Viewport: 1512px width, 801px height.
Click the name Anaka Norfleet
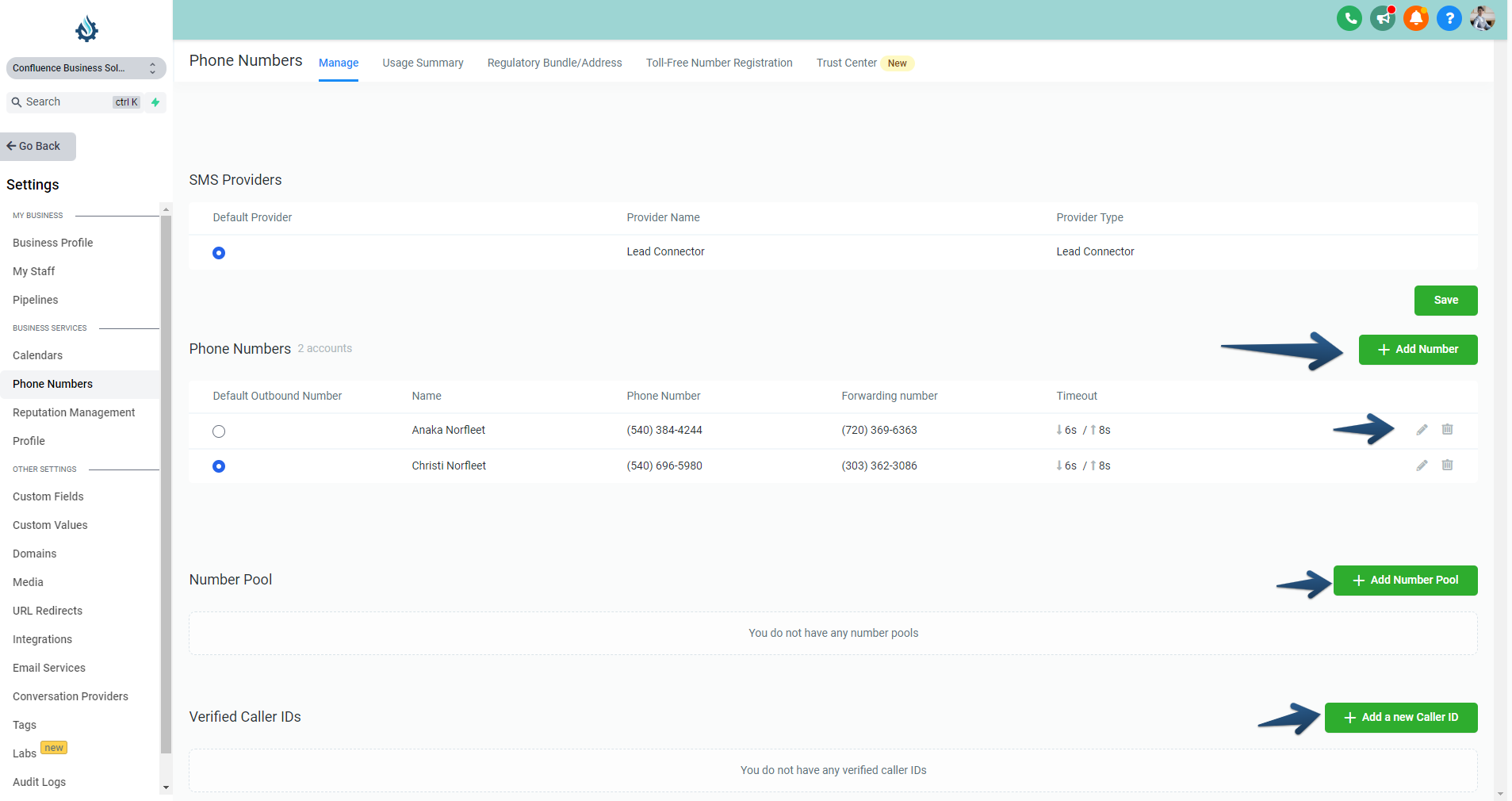click(448, 430)
